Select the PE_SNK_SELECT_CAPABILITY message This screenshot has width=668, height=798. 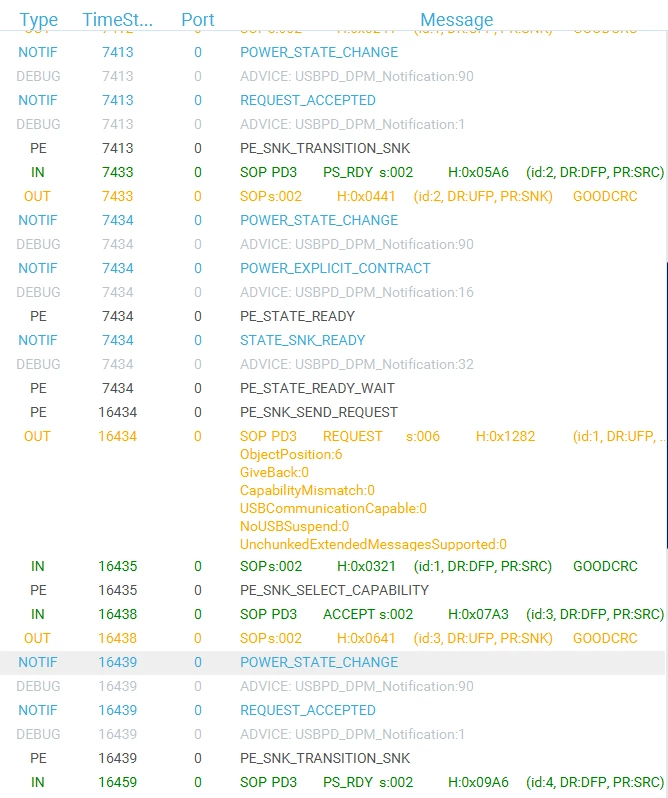coord(333,590)
